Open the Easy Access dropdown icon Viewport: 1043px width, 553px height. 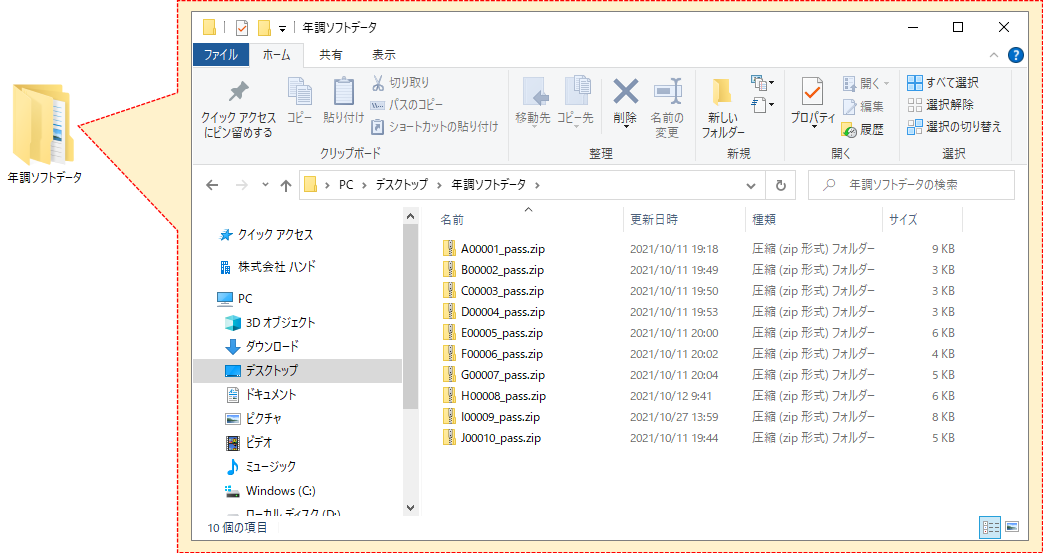(762, 104)
